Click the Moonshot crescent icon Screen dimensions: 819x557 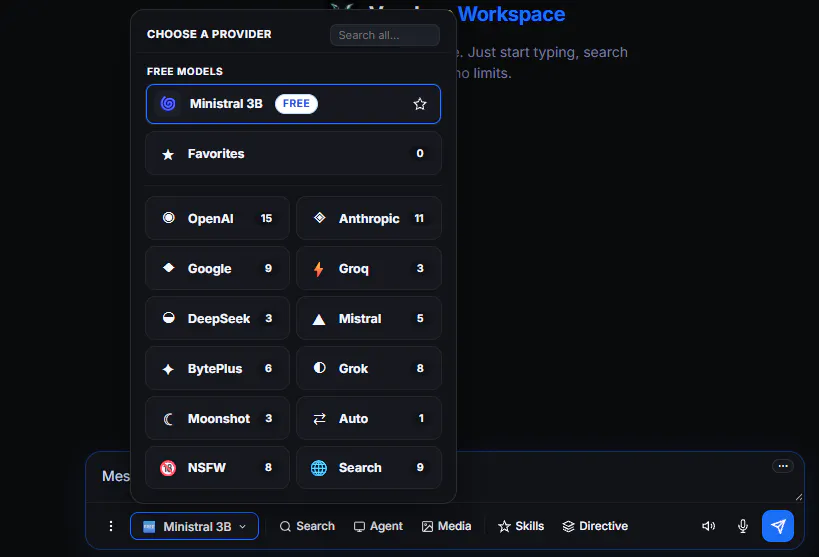[x=168, y=419]
